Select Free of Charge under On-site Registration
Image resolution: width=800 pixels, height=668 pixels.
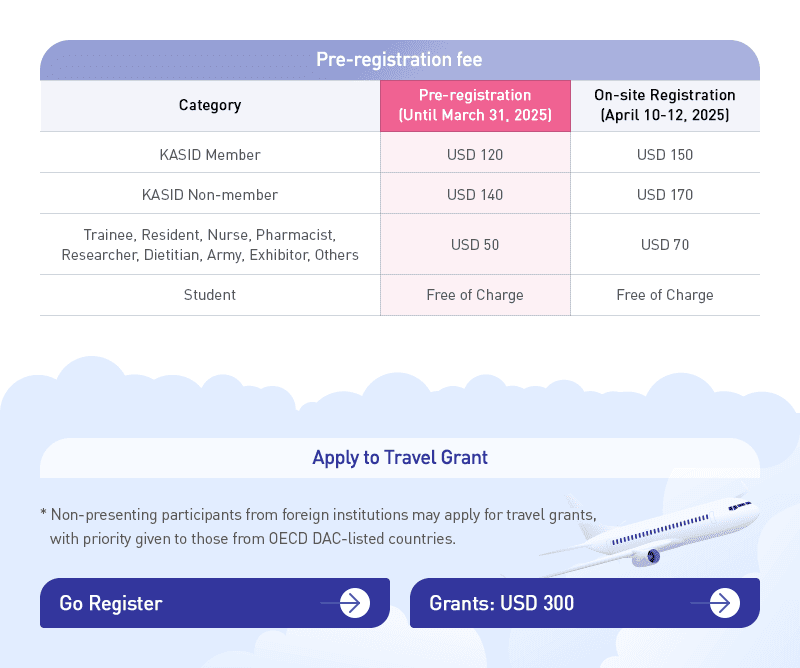point(665,295)
